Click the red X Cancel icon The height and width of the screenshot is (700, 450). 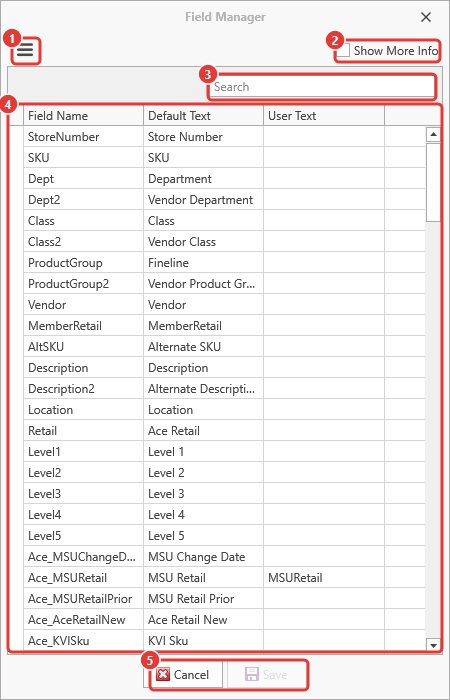point(163,674)
